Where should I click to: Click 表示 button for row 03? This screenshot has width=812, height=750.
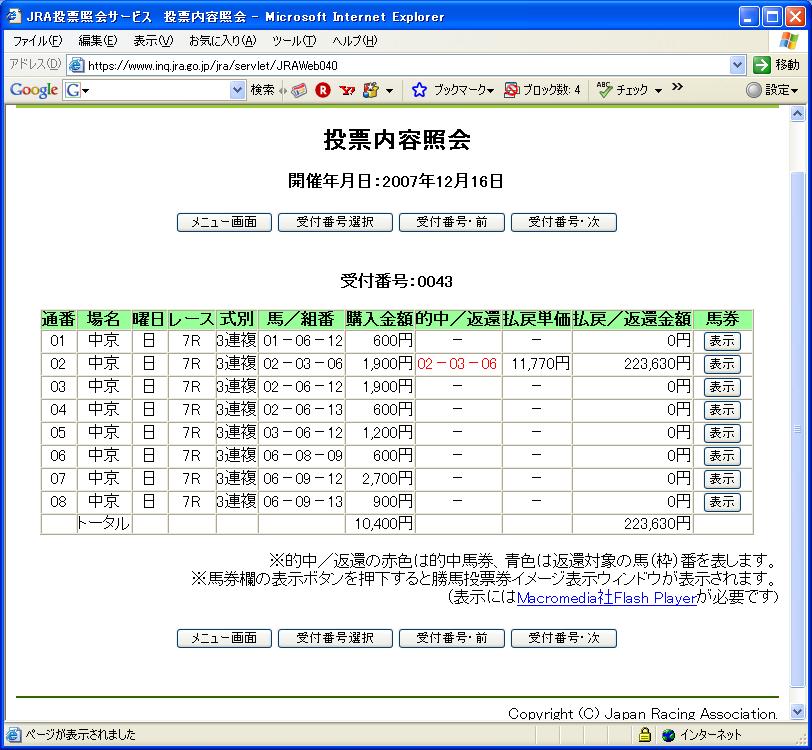pyautogui.click(x=722, y=387)
